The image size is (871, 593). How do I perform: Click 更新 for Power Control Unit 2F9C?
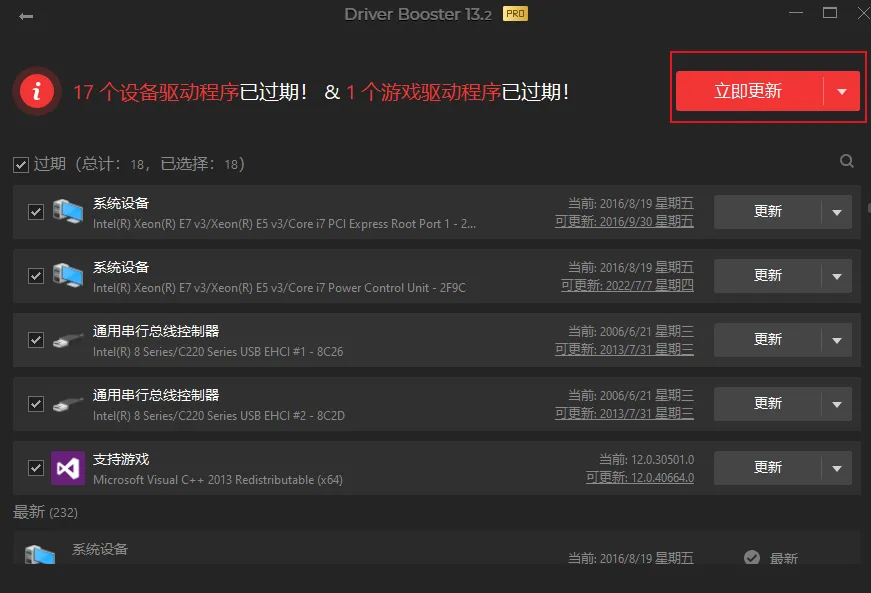(x=768, y=276)
